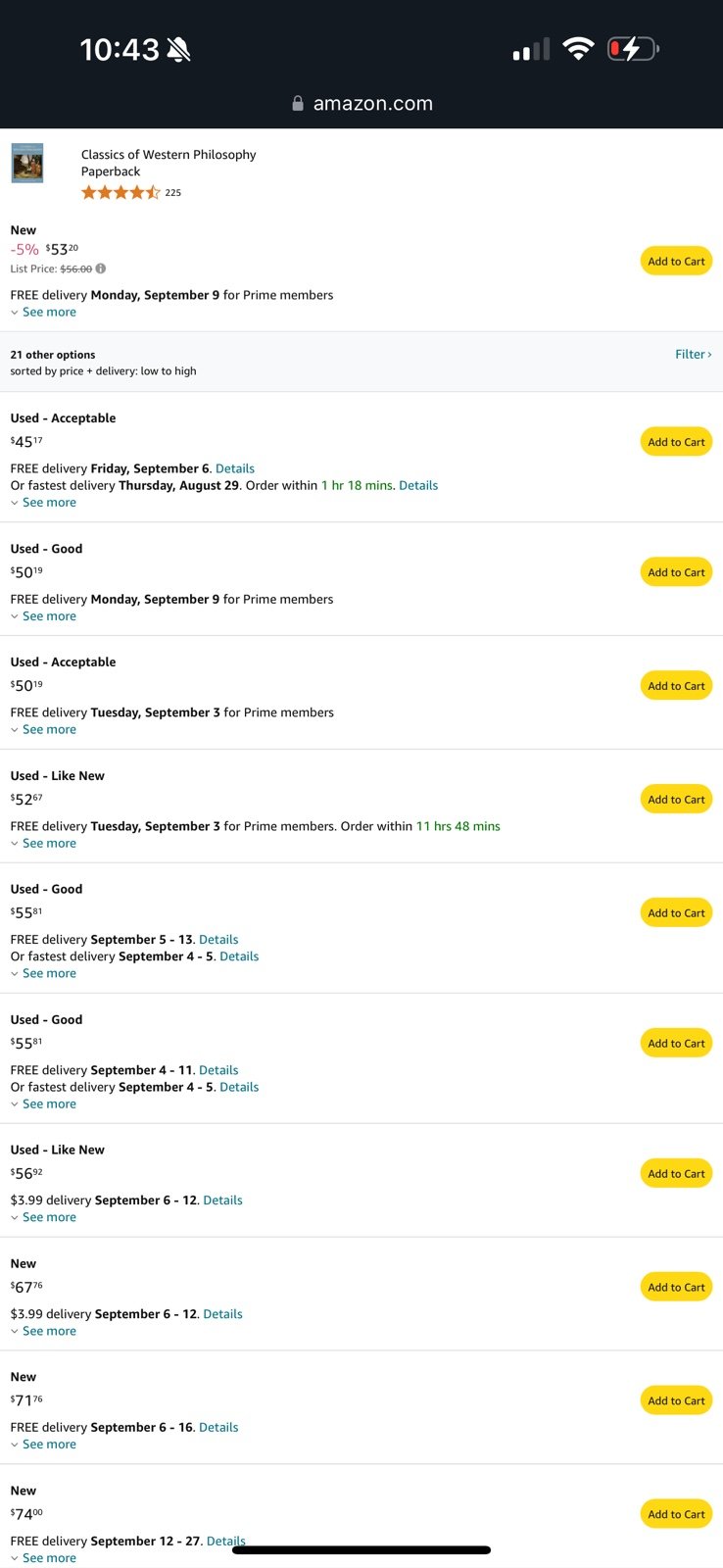Expand See more for Used - Like New $52.67
Image resolution: width=723 pixels, height=1568 pixels.
pos(43,843)
